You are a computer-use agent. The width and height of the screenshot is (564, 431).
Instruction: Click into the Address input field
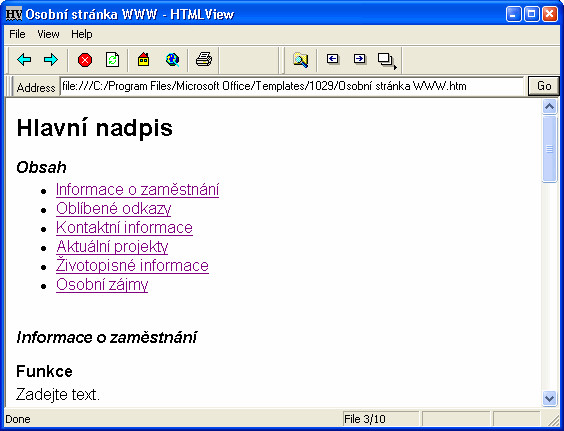(x=292, y=86)
